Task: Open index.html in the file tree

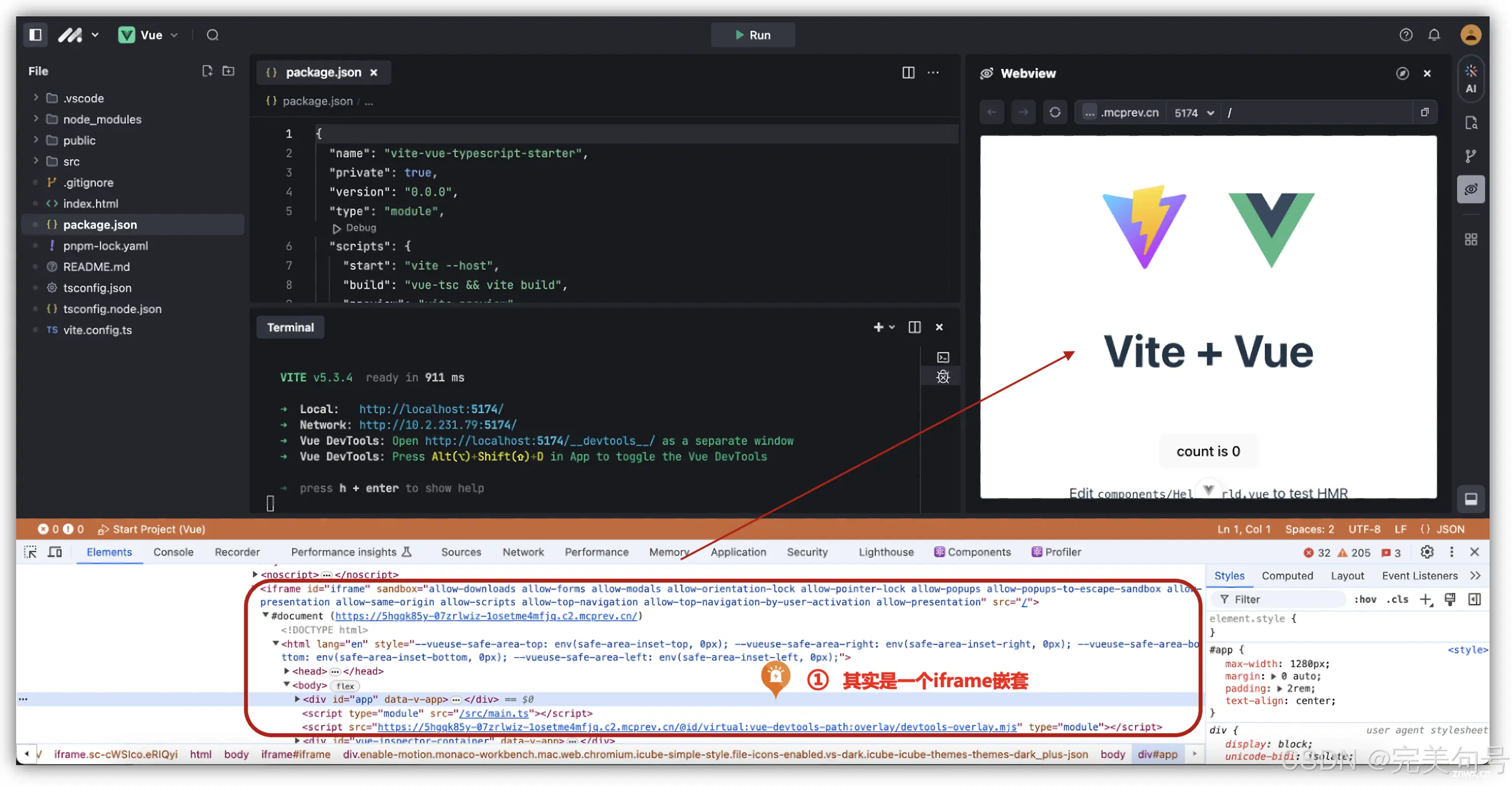Action: coord(90,204)
